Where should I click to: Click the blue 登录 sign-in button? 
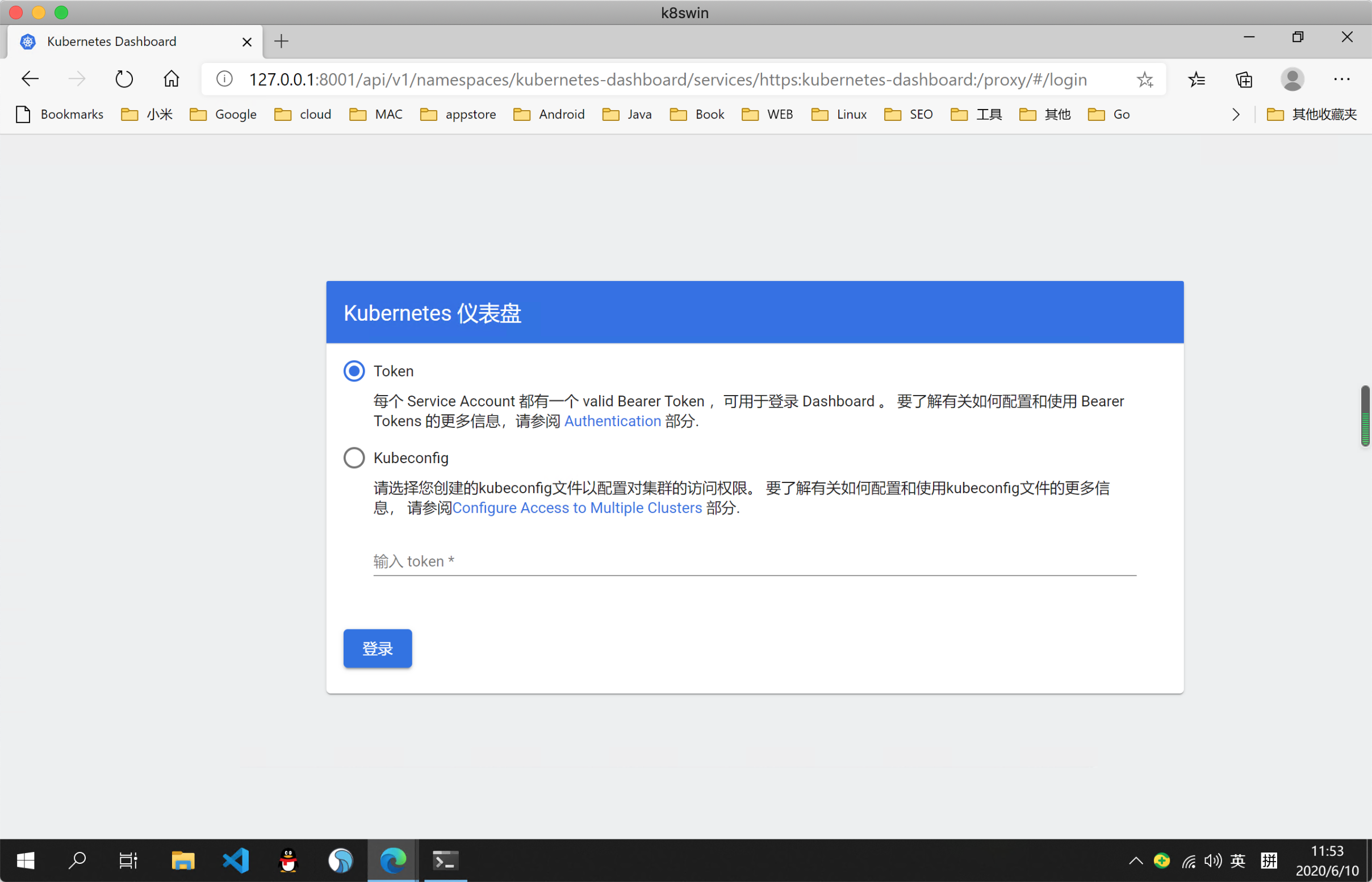[x=378, y=648]
